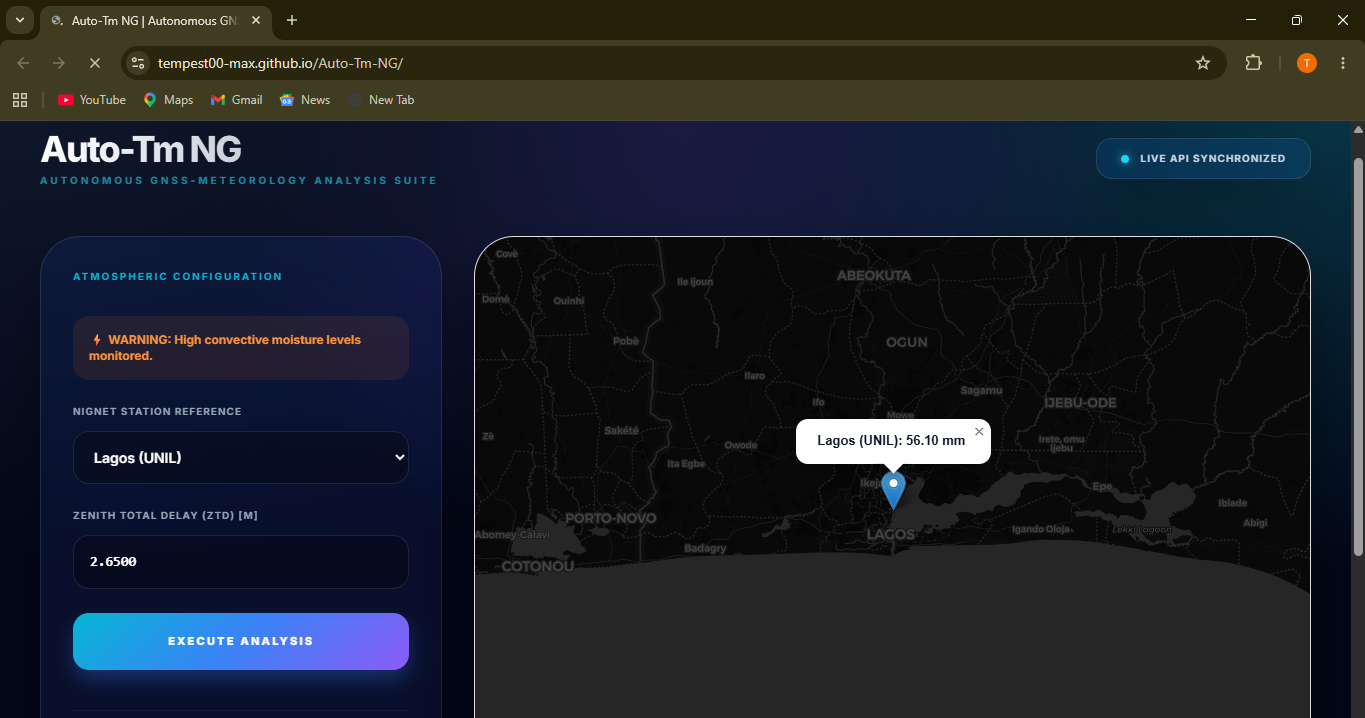Expand the NIGNET station reference dropdown
Viewport: 1365px width, 718px height.
tap(241, 458)
